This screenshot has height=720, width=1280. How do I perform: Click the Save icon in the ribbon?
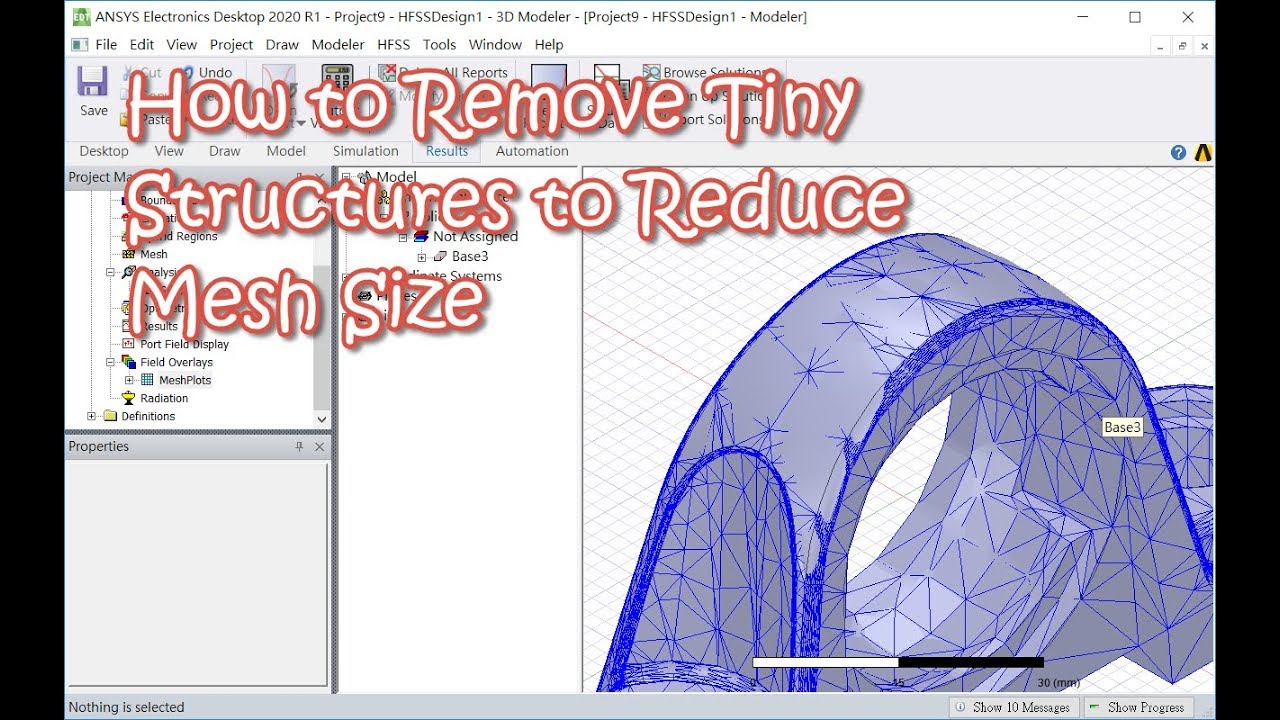pos(93,81)
